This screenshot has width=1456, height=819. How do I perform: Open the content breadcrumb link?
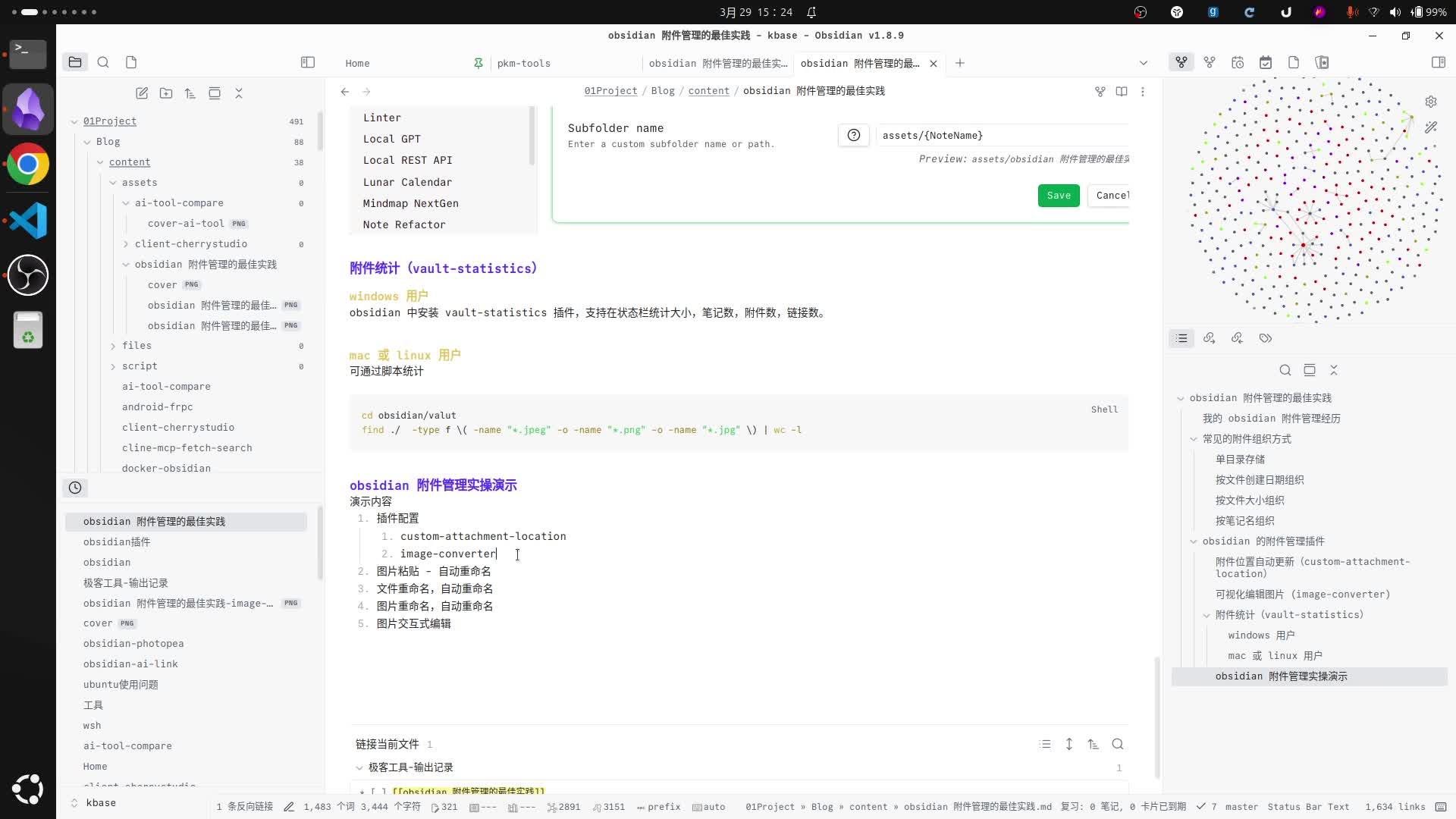[708, 90]
